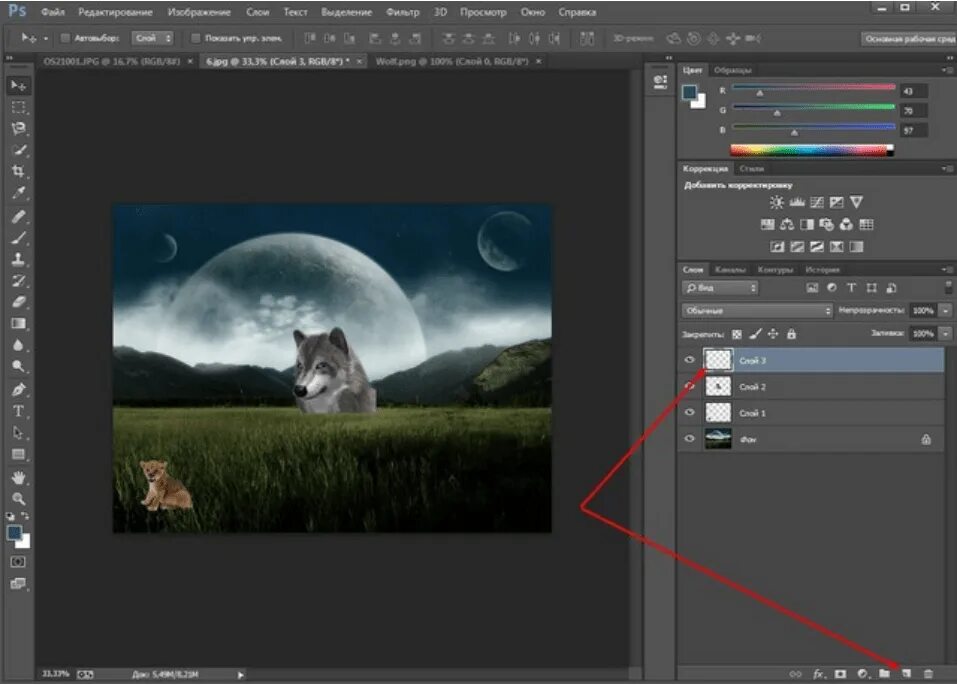The image size is (957, 685).
Task: Select the Rectangle shape tool
Action: pos(18,454)
